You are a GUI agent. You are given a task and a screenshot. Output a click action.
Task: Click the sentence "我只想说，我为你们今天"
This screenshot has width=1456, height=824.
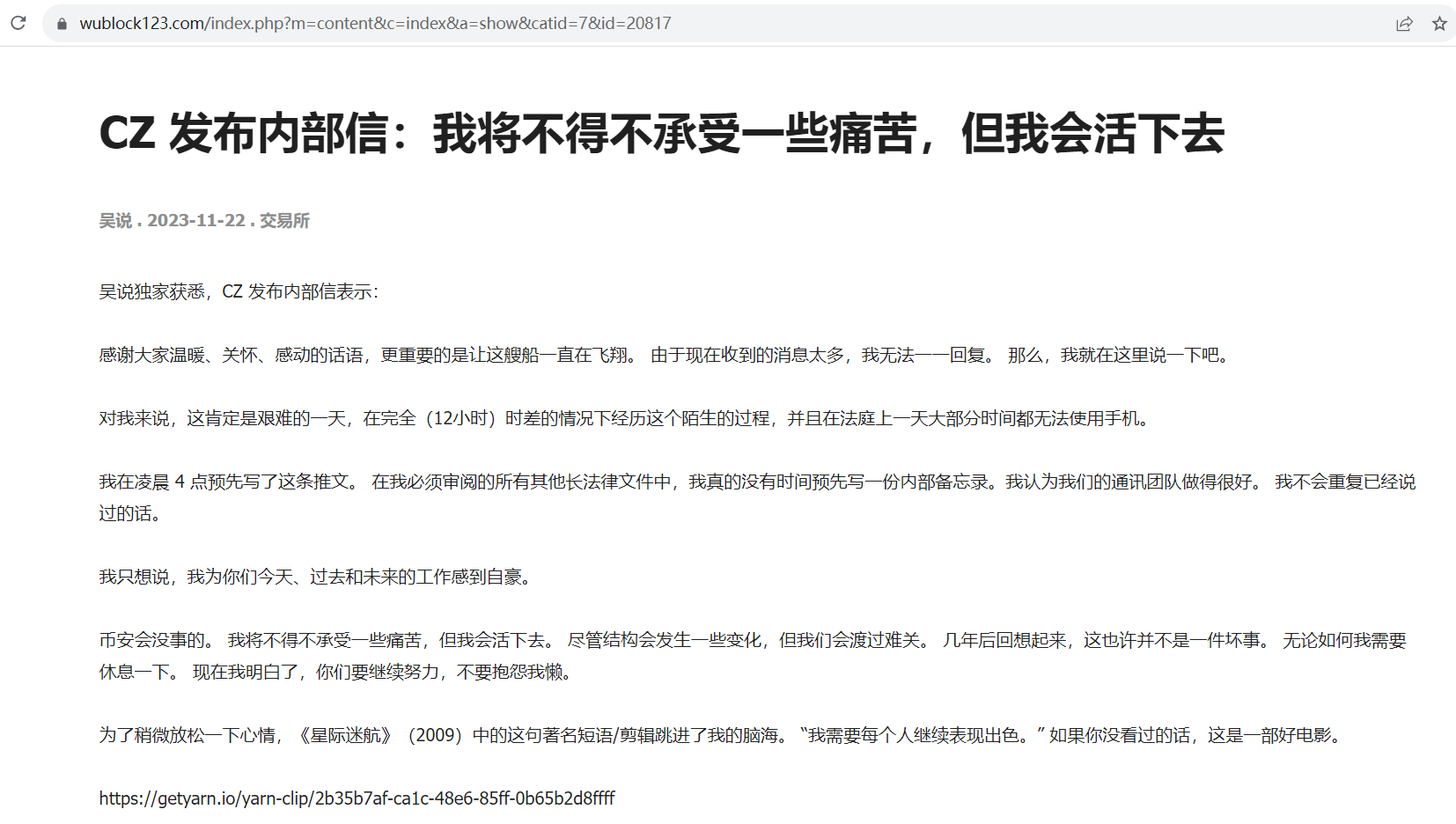coord(317,577)
